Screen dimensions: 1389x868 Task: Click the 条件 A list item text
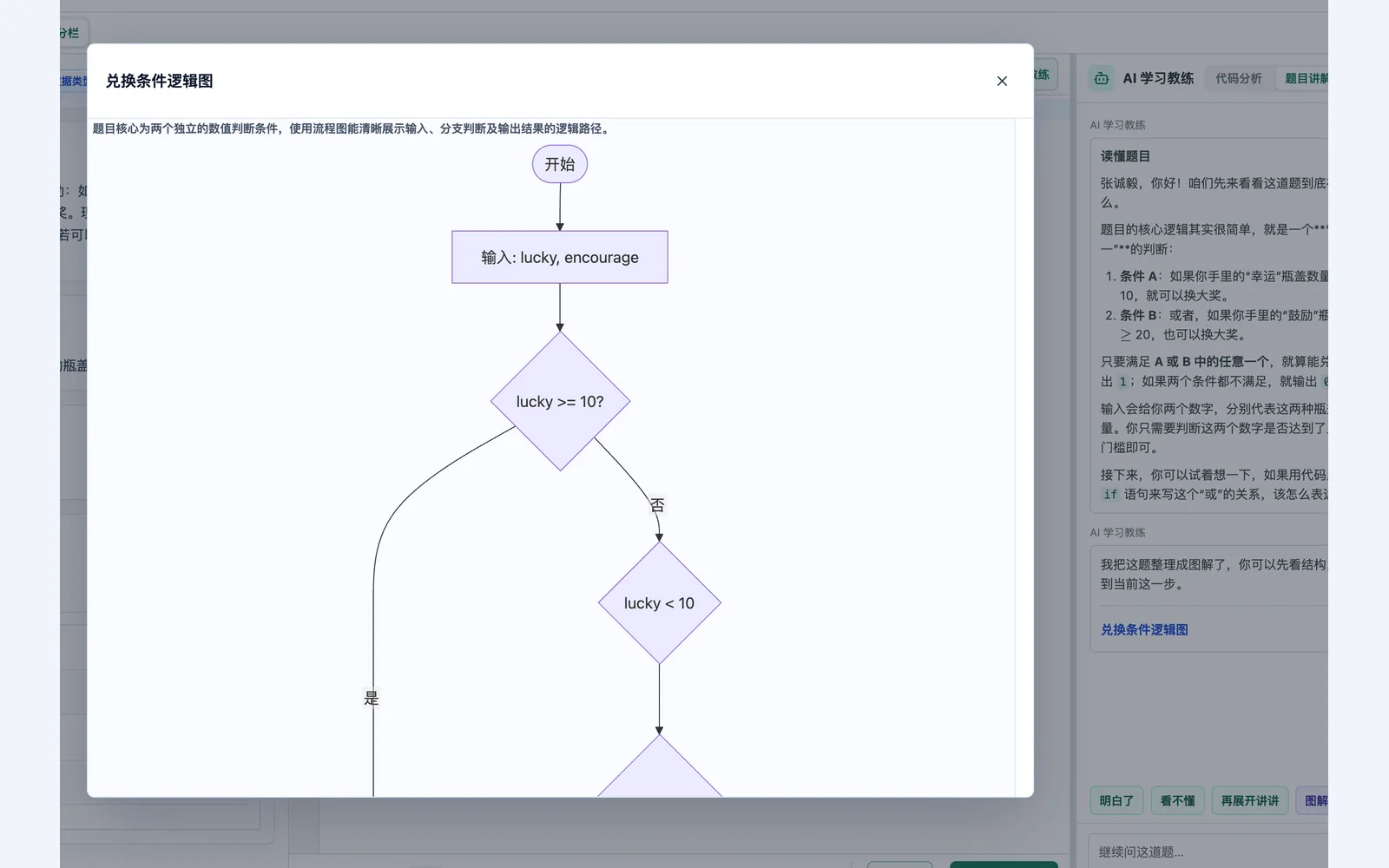[x=1223, y=286]
